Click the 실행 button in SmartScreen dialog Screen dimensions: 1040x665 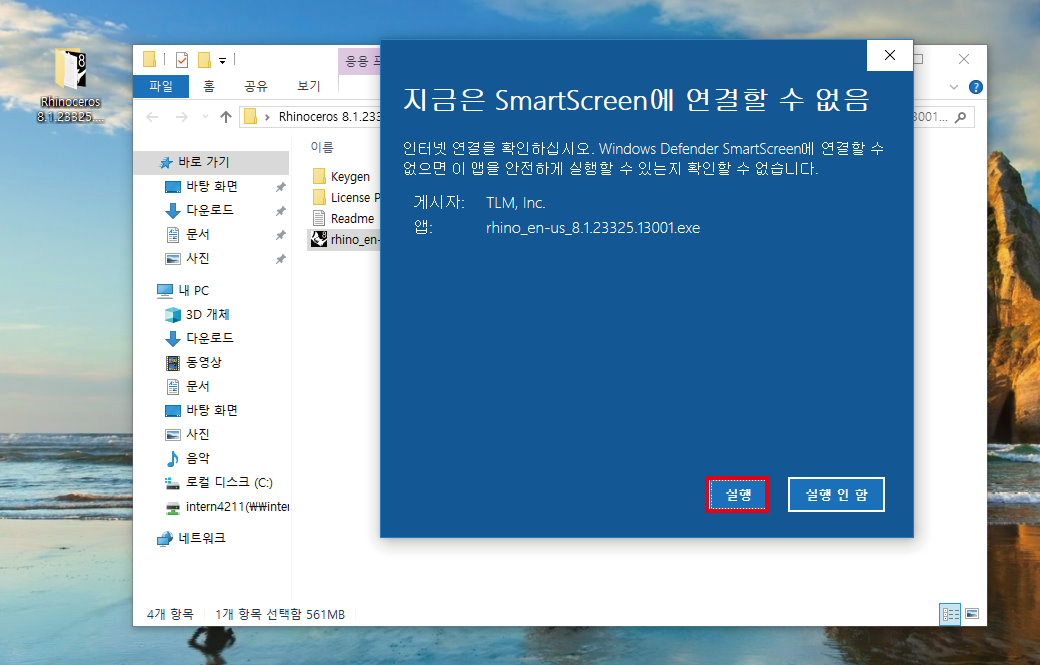(x=737, y=495)
